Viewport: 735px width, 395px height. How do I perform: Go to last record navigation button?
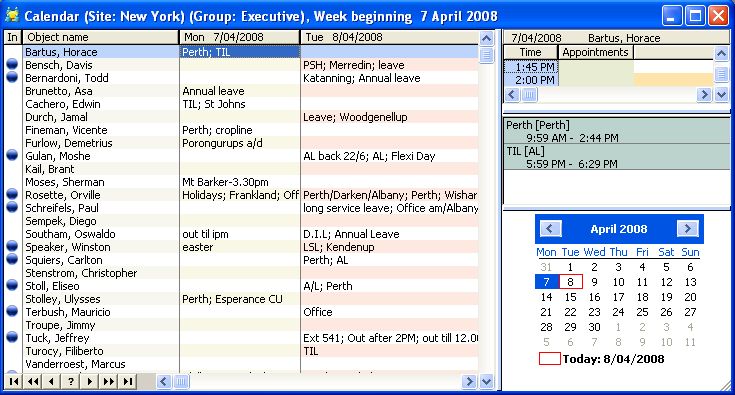(x=128, y=381)
